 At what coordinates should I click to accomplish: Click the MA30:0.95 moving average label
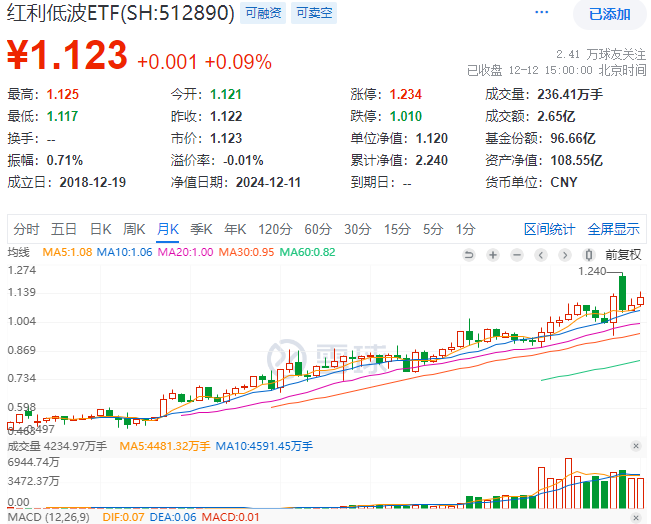click(x=247, y=252)
